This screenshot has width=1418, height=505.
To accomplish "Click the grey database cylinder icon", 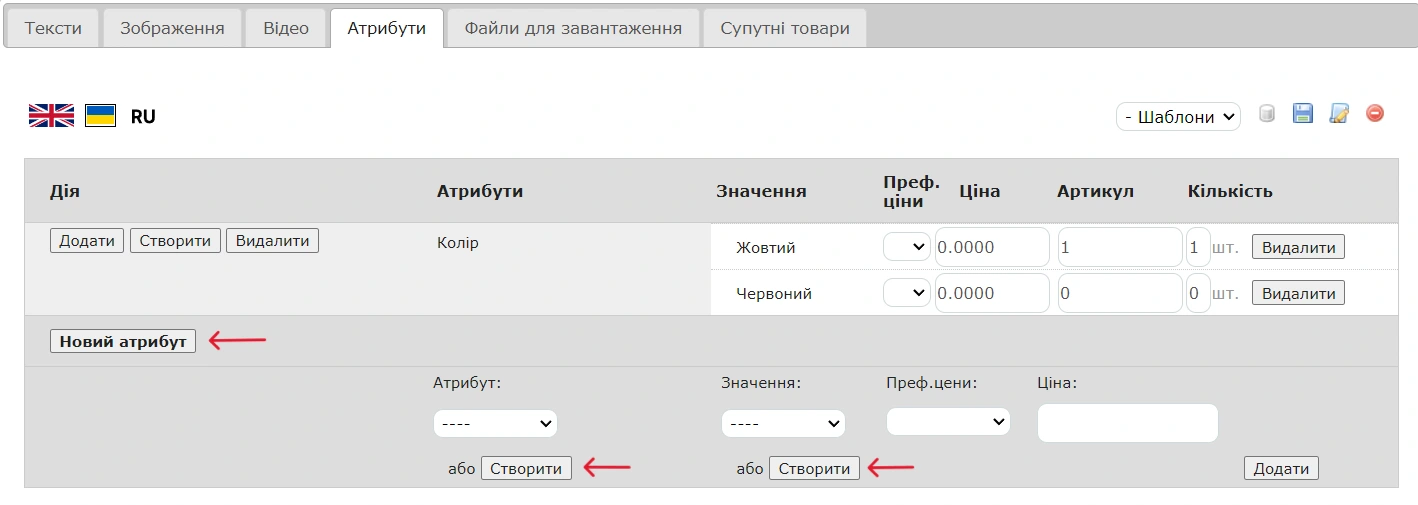I will [x=1267, y=114].
